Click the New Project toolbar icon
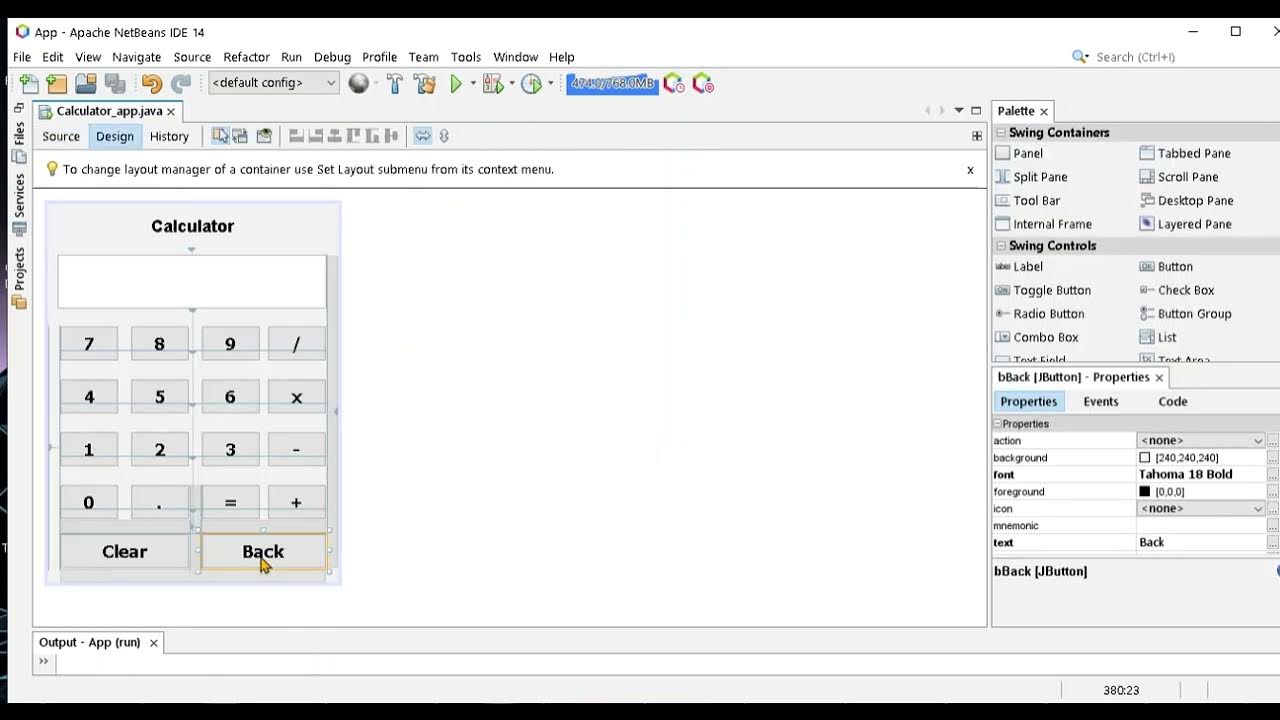The image size is (1280, 720). (x=57, y=84)
